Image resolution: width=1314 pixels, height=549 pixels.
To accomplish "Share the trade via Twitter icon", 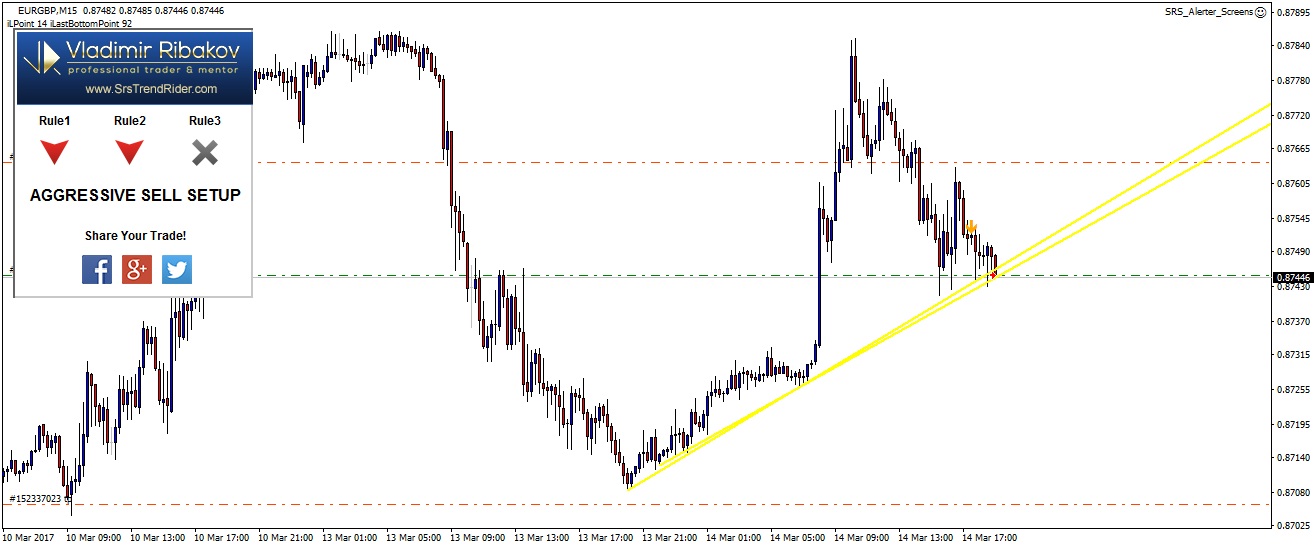I will pos(177,269).
